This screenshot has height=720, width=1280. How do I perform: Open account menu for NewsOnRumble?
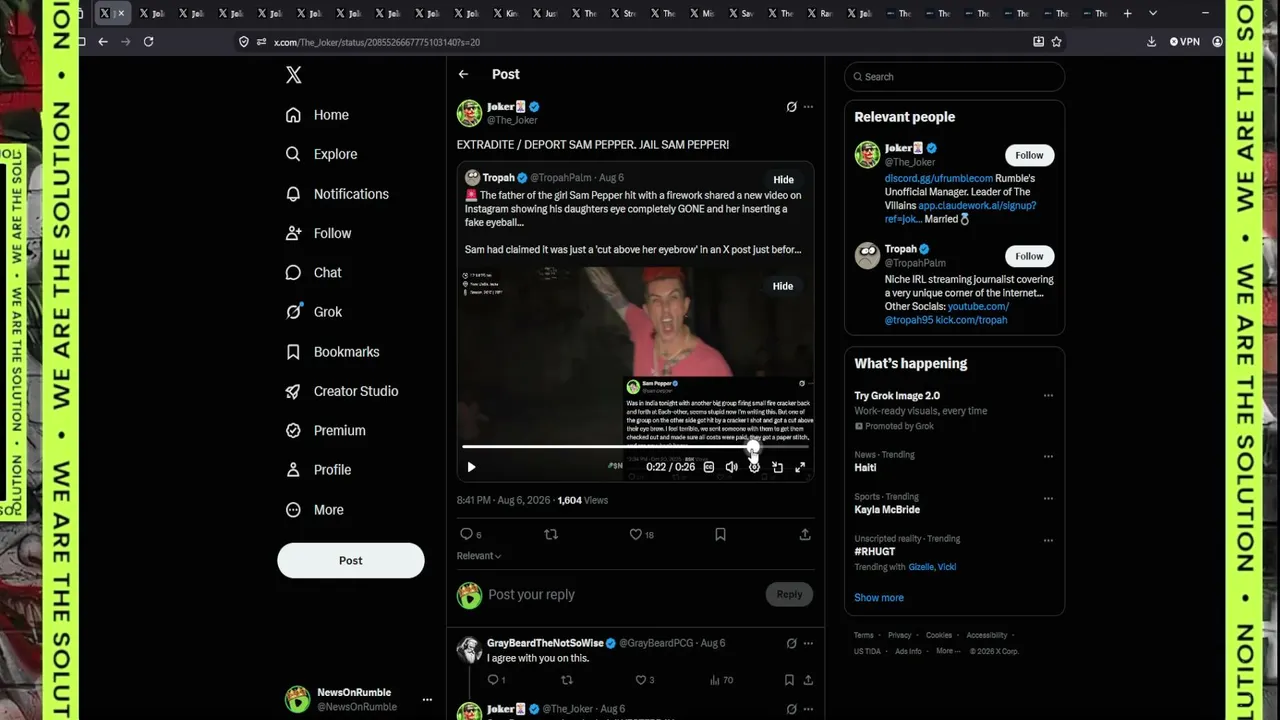(x=427, y=700)
